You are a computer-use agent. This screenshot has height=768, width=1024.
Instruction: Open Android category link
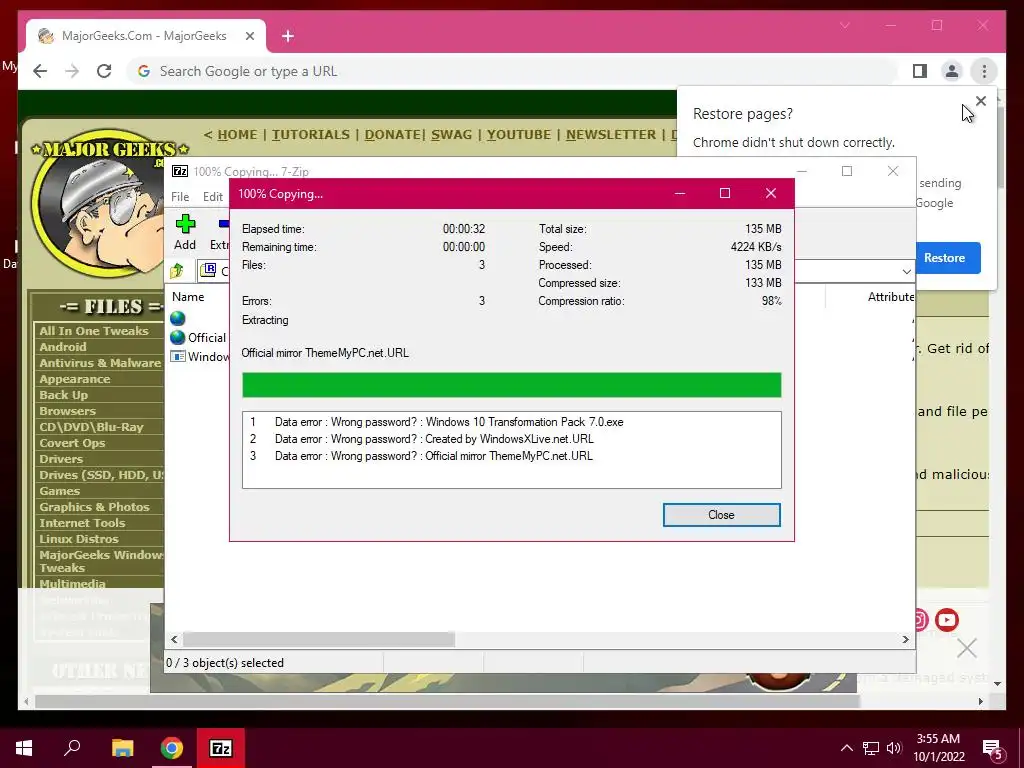click(63, 347)
